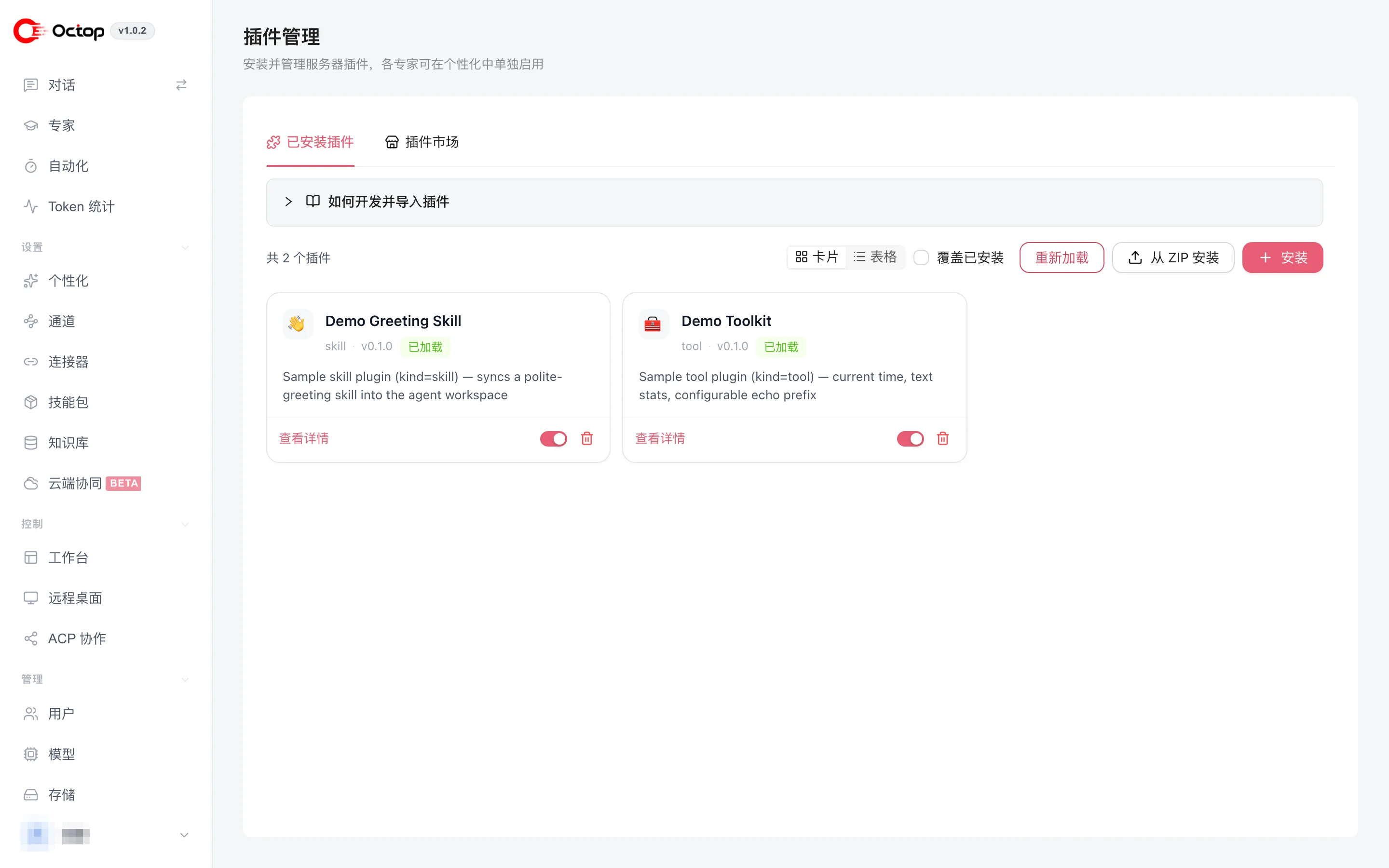Open 查看详情 for Demo Greeting Skill
This screenshot has width=1389, height=868.
pos(304,439)
